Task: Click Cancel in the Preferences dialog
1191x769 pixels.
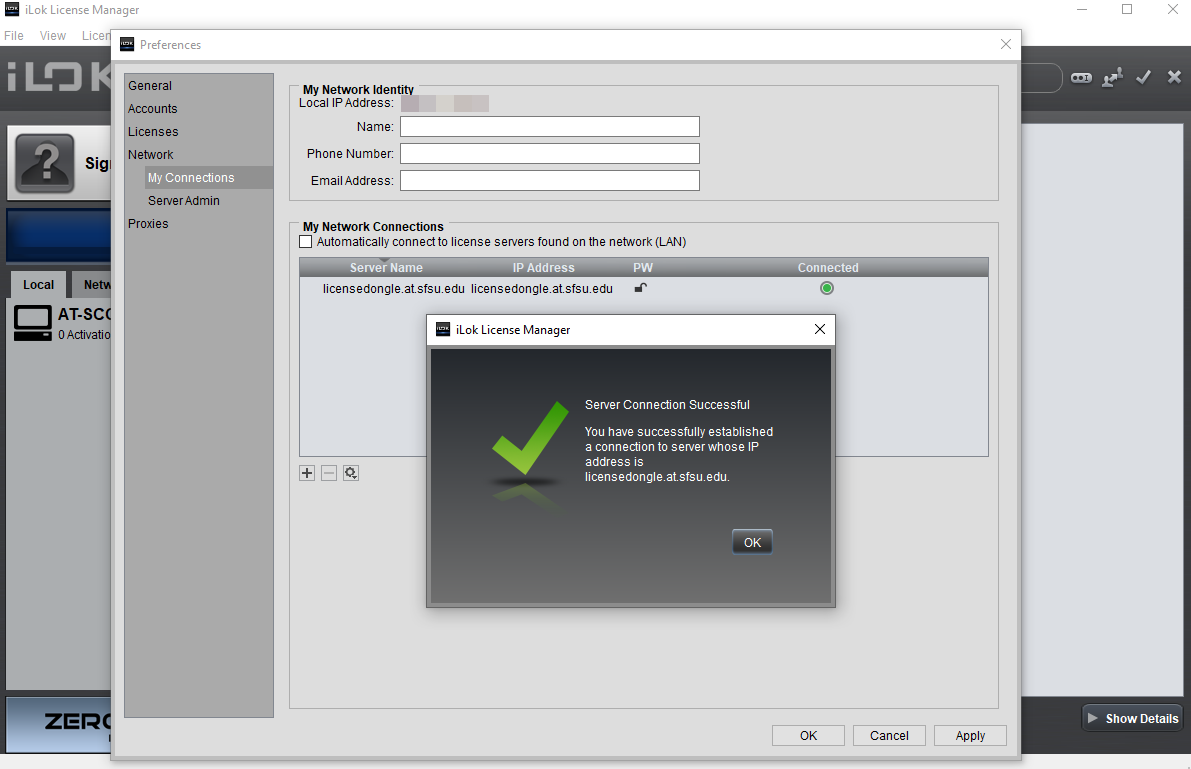Action: (889, 736)
